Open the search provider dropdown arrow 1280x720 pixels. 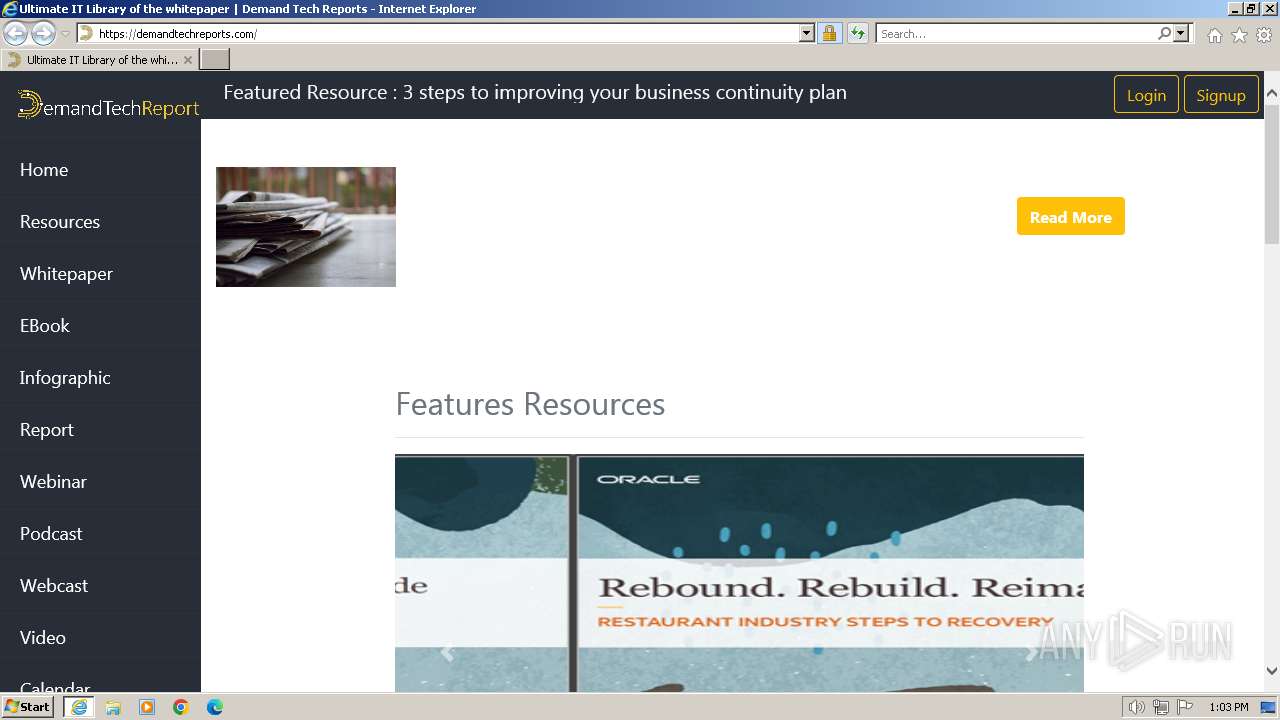pyautogui.click(x=1181, y=33)
